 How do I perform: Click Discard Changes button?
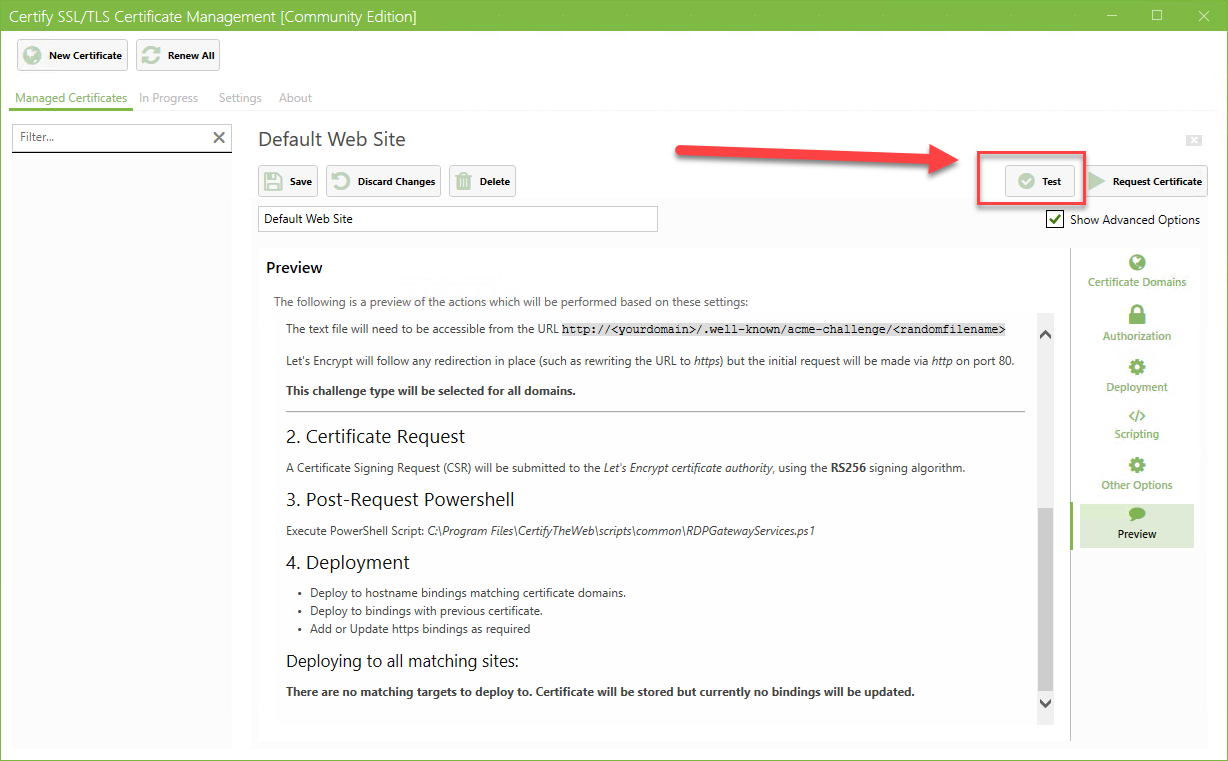pyautogui.click(x=384, y=181)
